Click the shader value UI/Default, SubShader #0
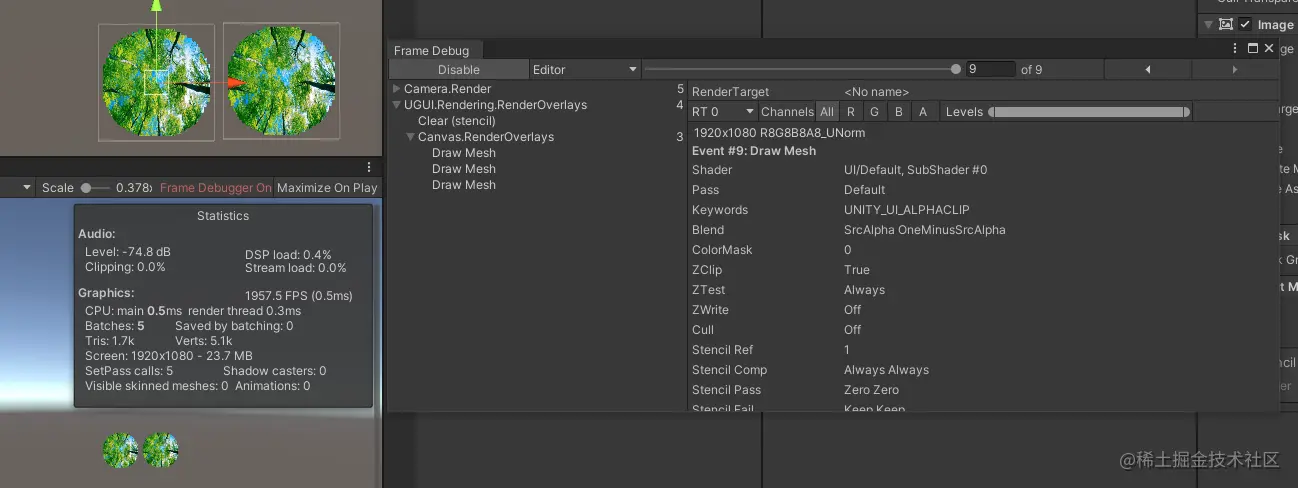This screenshot has width=1298, height=488. (916, 170)
